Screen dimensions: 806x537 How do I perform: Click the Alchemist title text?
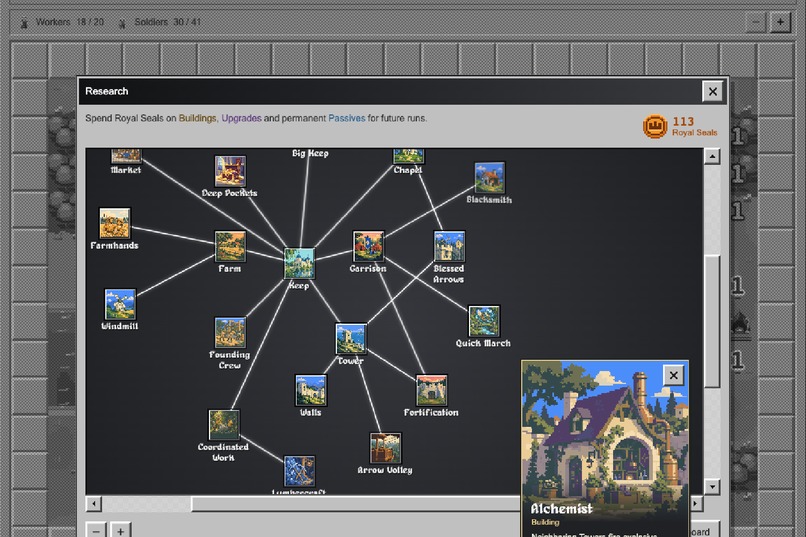click(x=561, y=509)
